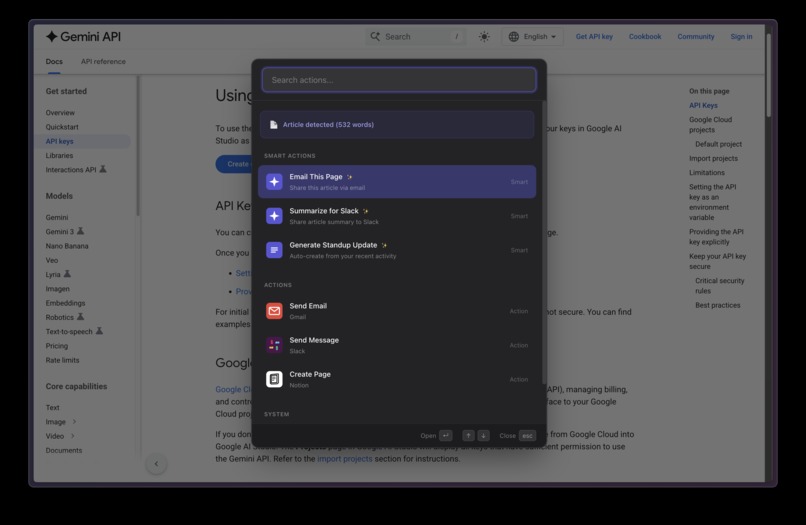The width and height of the screenshot is (806, 525).
Task: Open Quickstart in the sidebar
Action: 62,127
